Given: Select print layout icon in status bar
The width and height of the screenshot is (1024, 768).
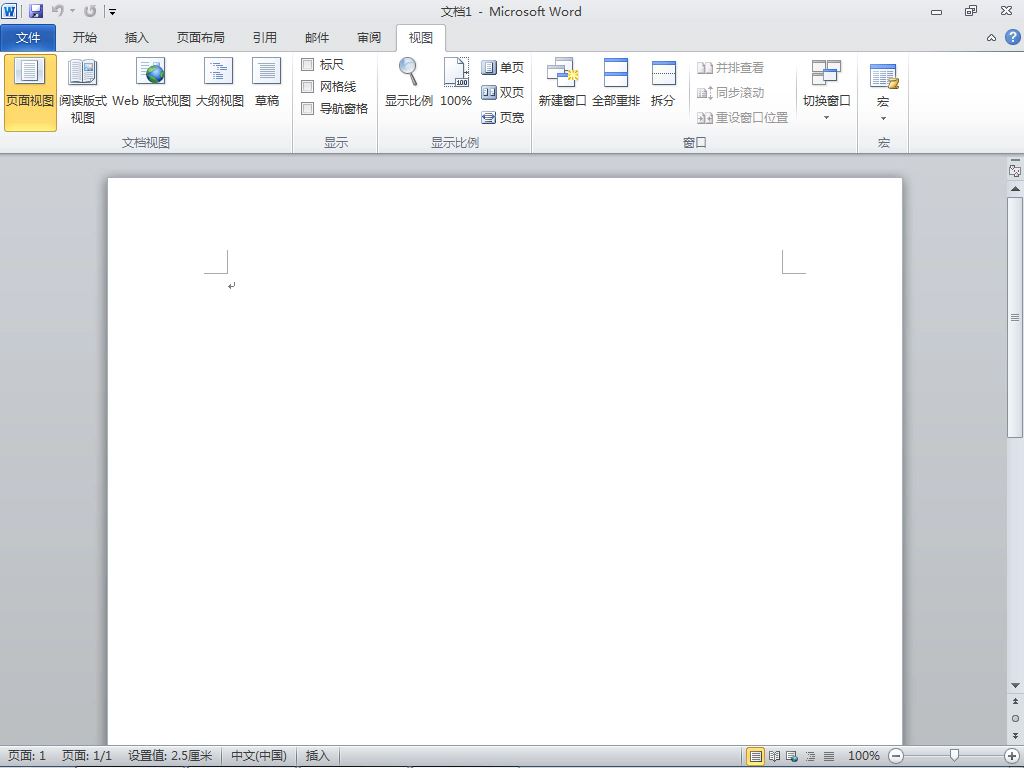Looking at the screenshot, I should click(756, 756).
